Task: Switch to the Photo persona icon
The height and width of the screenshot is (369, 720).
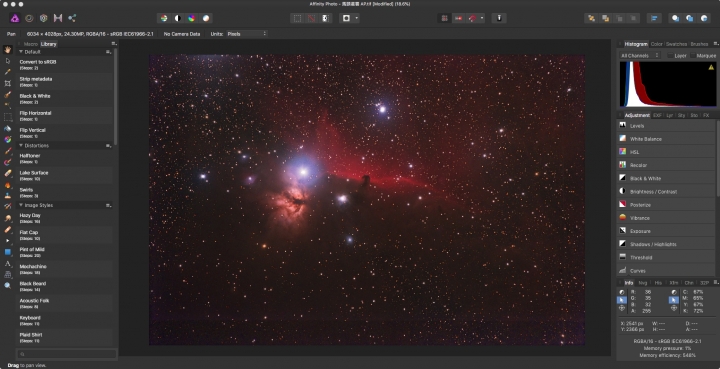Action: point(15,18)
